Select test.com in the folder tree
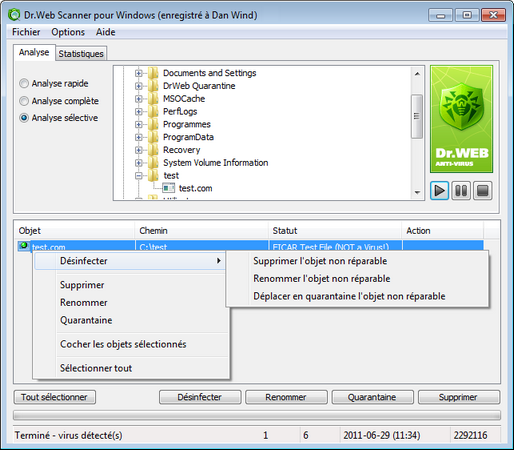 pyautogui.click(x=196, y=188)
